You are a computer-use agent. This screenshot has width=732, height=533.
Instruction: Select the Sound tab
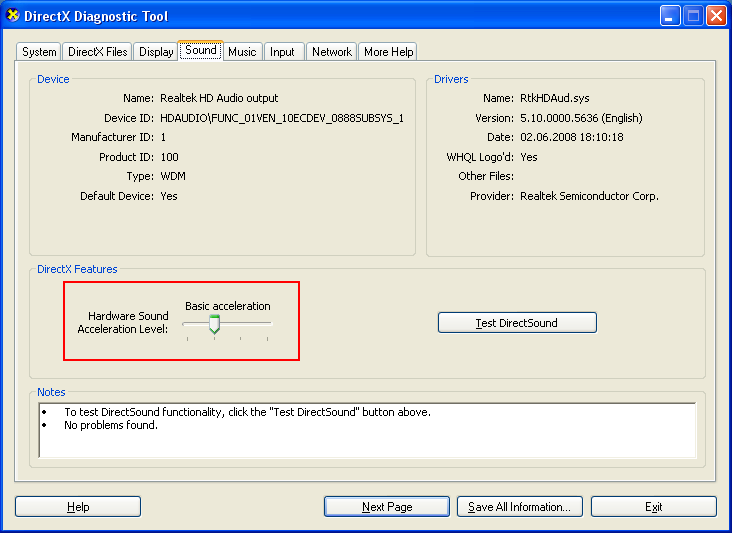pos(201,50)
